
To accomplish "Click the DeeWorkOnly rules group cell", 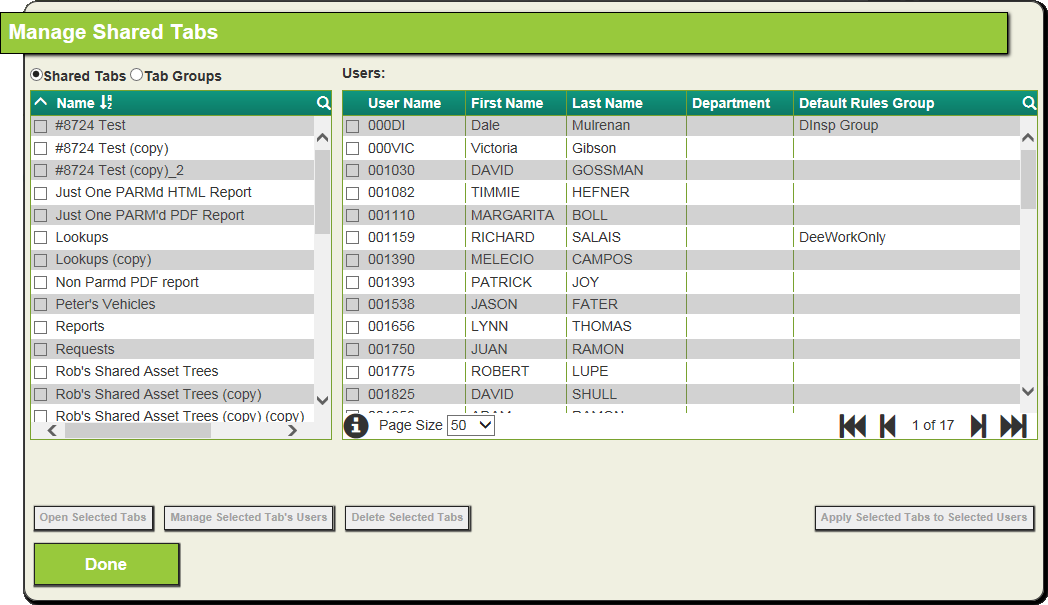I will tap(842, 237).
